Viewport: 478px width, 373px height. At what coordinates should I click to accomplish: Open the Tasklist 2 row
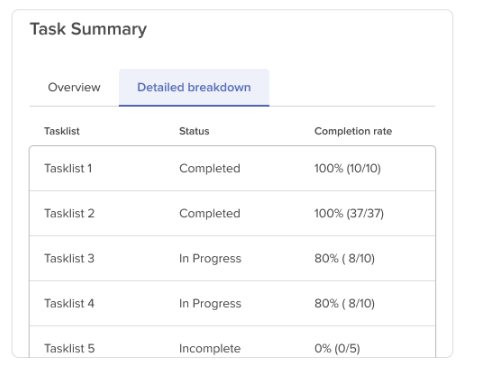point(232,213)
